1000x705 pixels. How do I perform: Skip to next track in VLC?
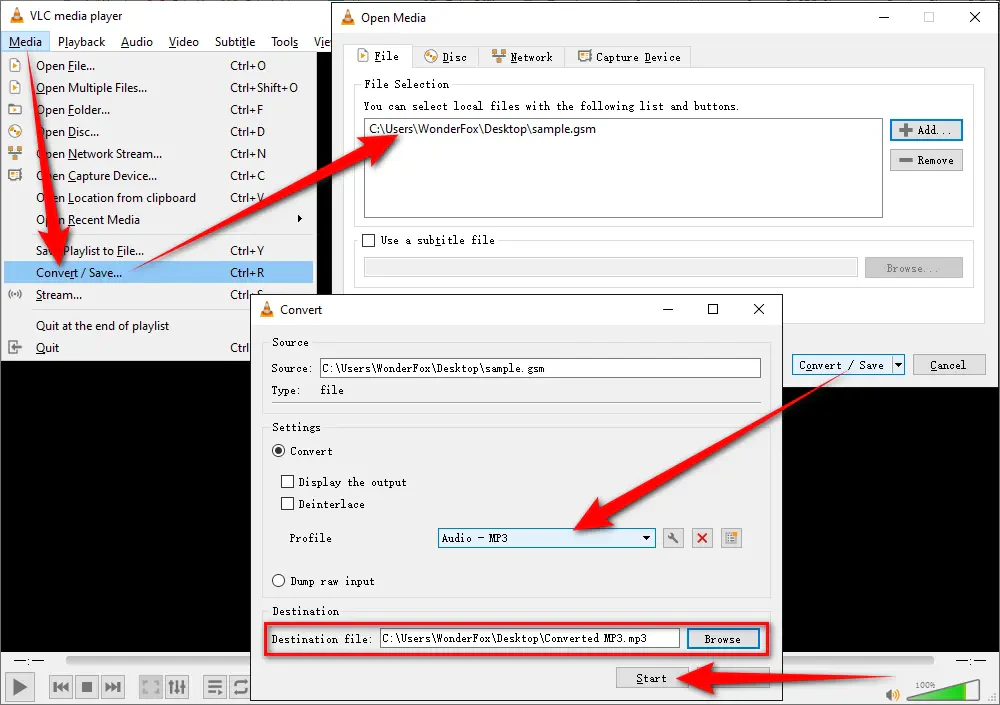pyautogui.click(x=112, y=687)
